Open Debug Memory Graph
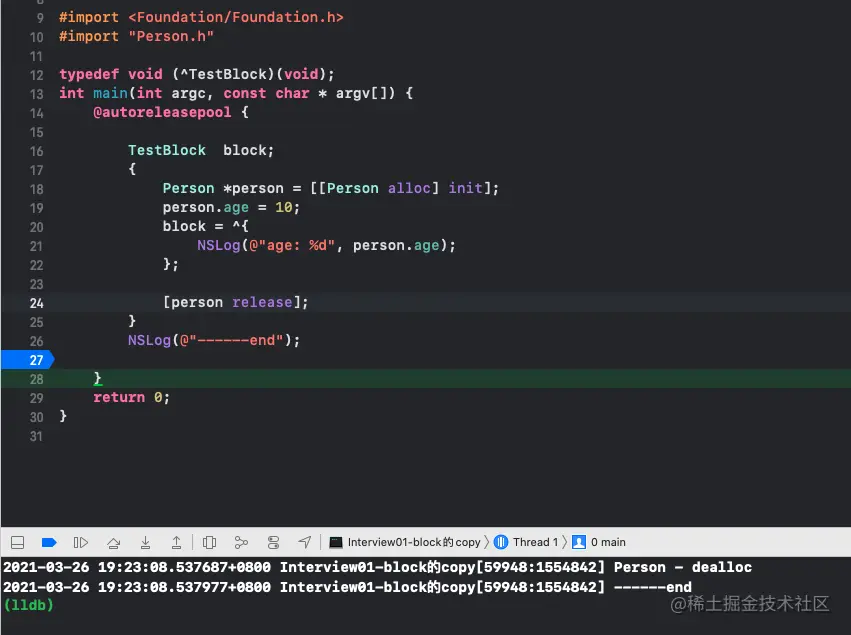This screenshot has width=851, height=635. coord(241,542)
